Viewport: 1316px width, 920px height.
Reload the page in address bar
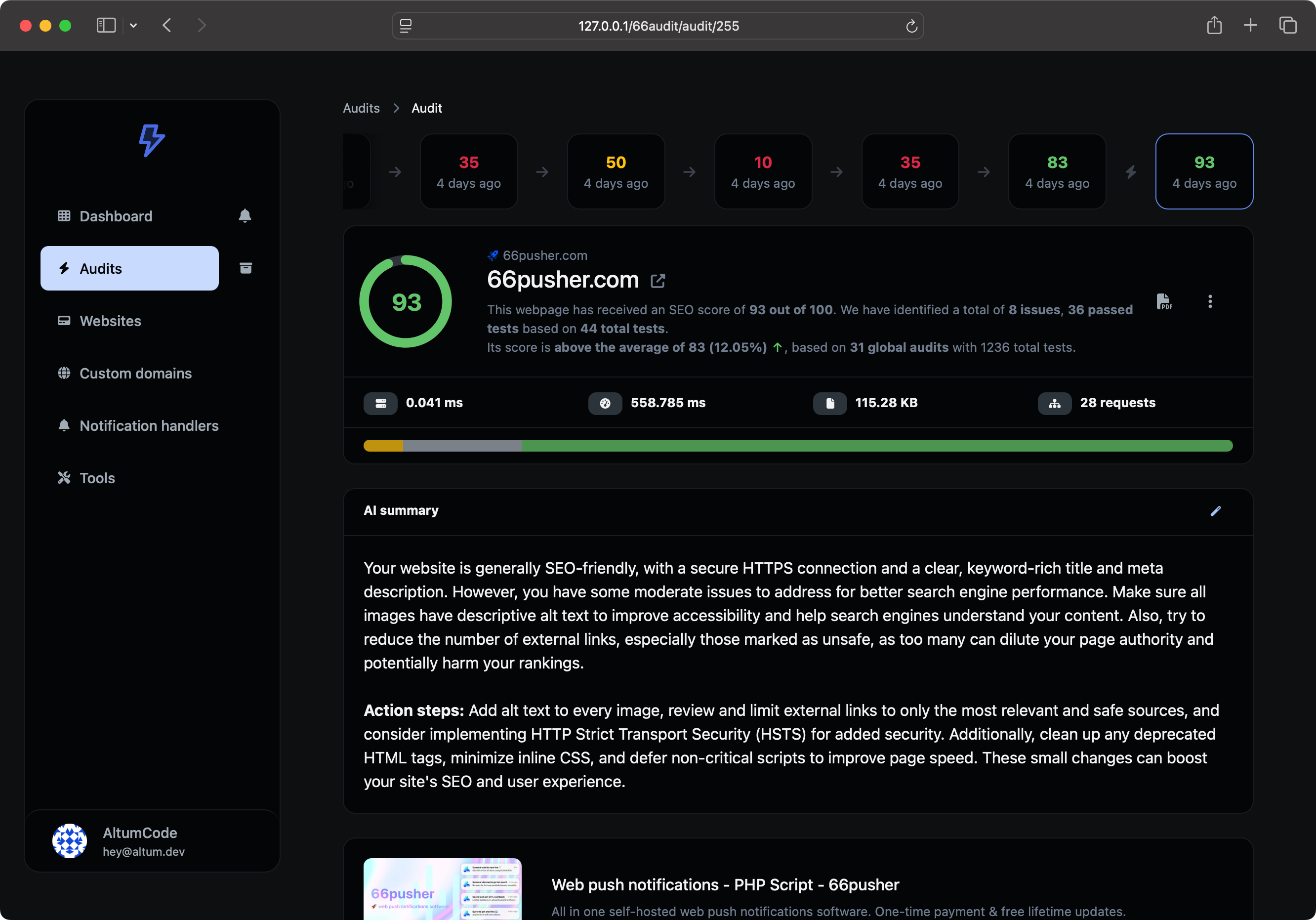pos(911,26)
